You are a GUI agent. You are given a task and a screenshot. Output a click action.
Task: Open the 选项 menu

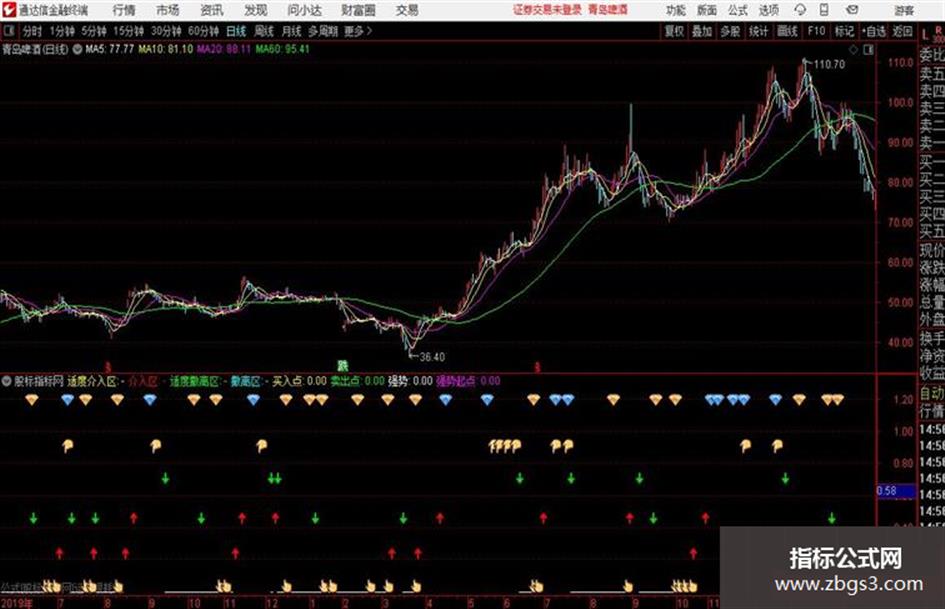click(x=768, y=10)
